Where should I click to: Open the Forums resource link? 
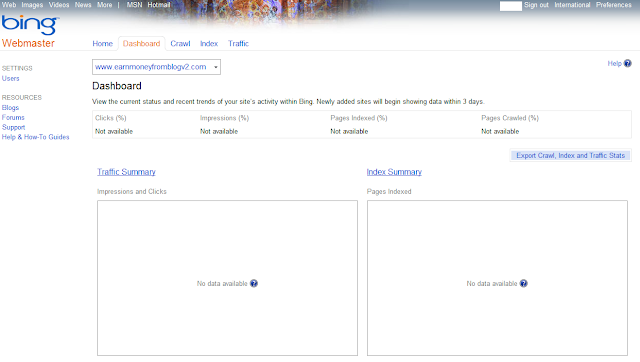click(13, 118)
